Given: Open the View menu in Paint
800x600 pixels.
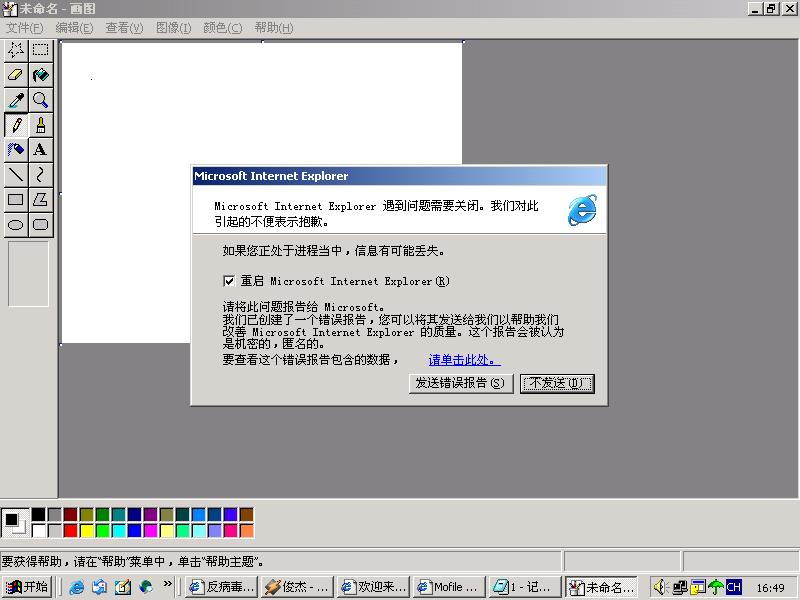Looking at the screenshot, I should click(x=124, y=28).
